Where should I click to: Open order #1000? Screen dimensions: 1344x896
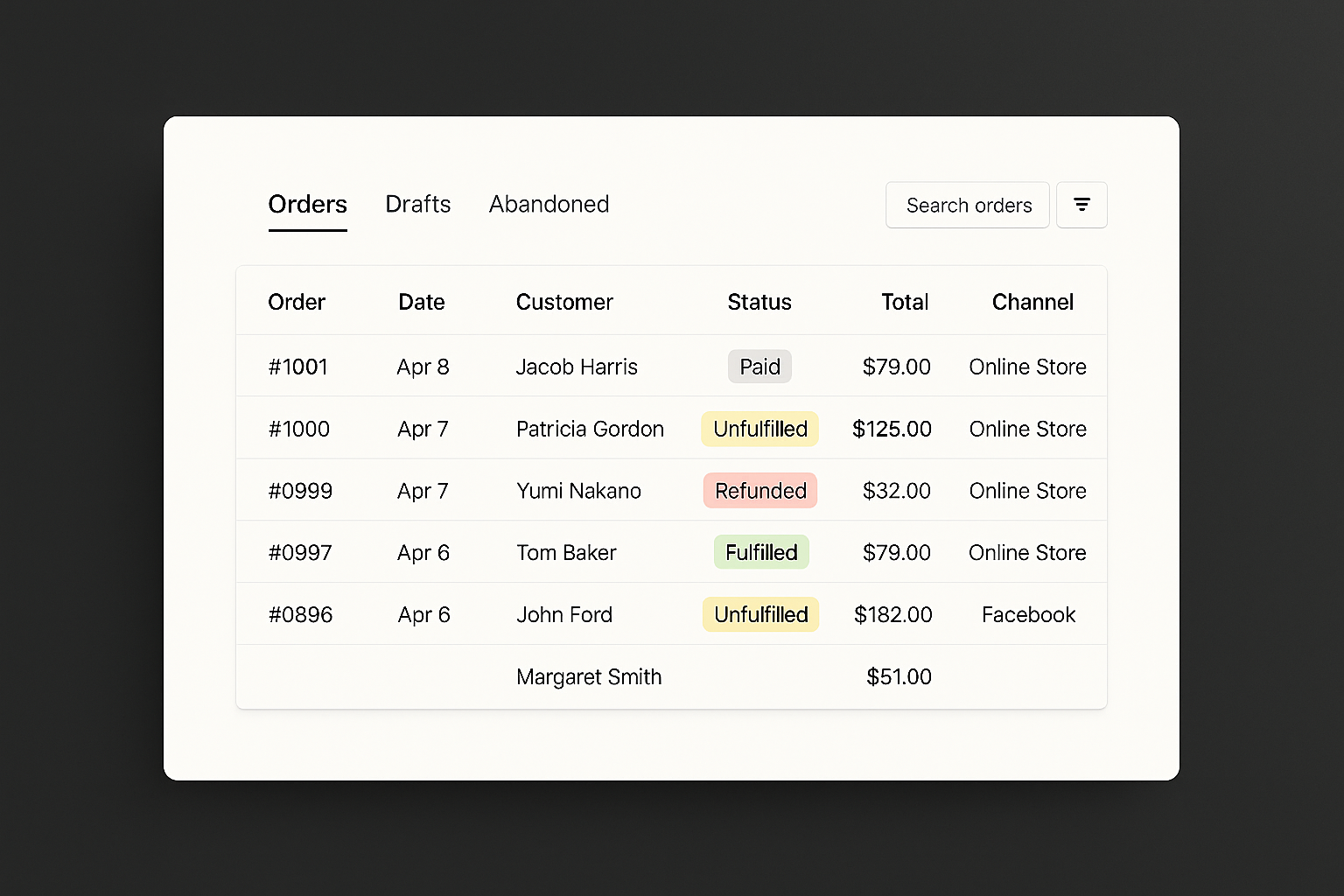299,429
